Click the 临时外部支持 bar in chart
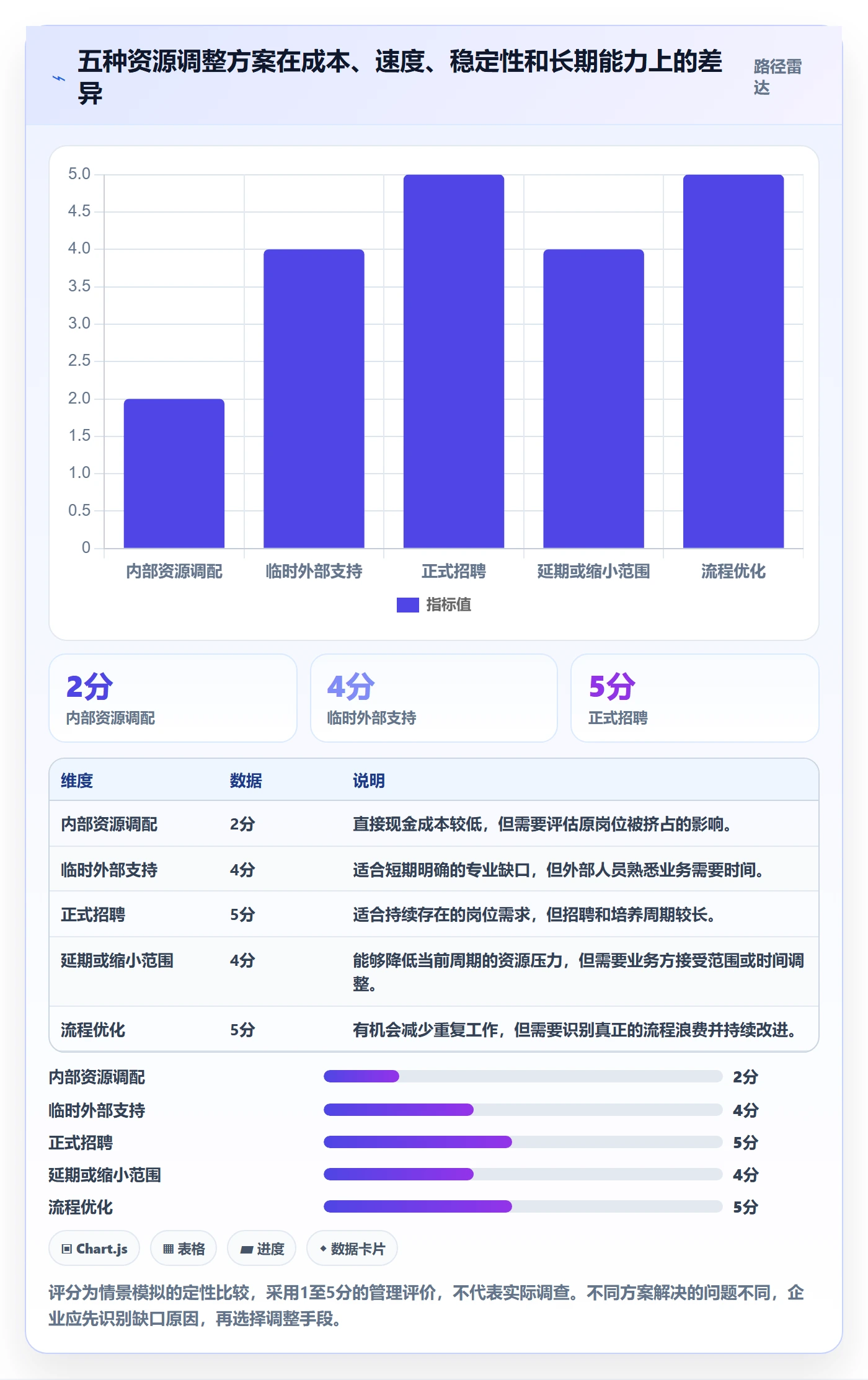Viewport: 868px width, 1380px height. click(x=314, y=399)
